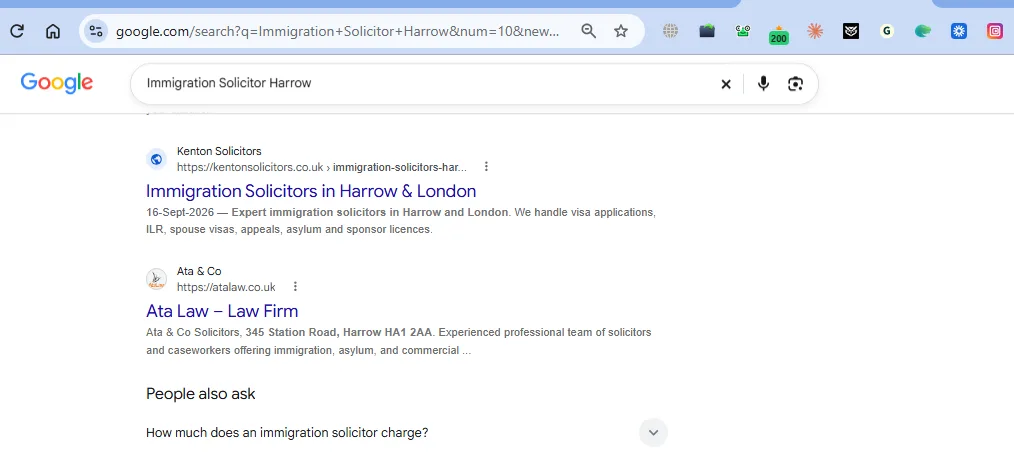Click the Ata & Co favicon
Screen dimensions: 1014x452
point(156,279)
